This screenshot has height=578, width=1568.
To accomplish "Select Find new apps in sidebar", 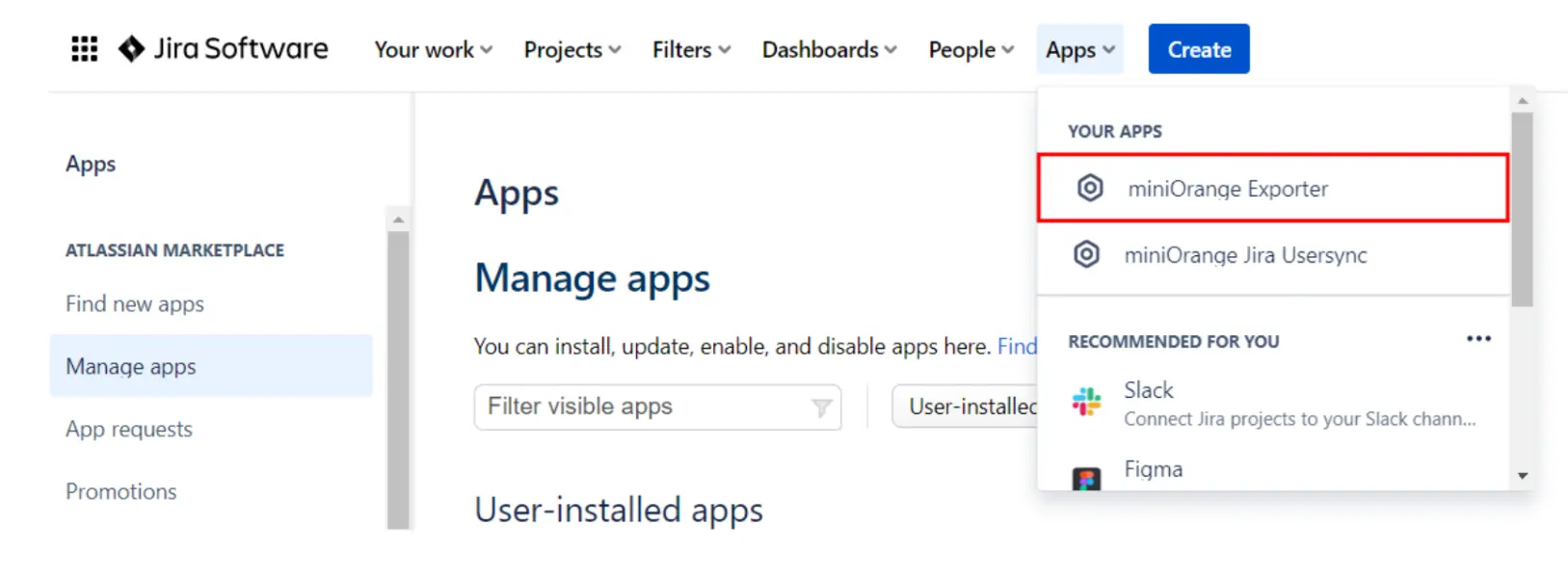I will pyautogui.click(x=135, y=304).
